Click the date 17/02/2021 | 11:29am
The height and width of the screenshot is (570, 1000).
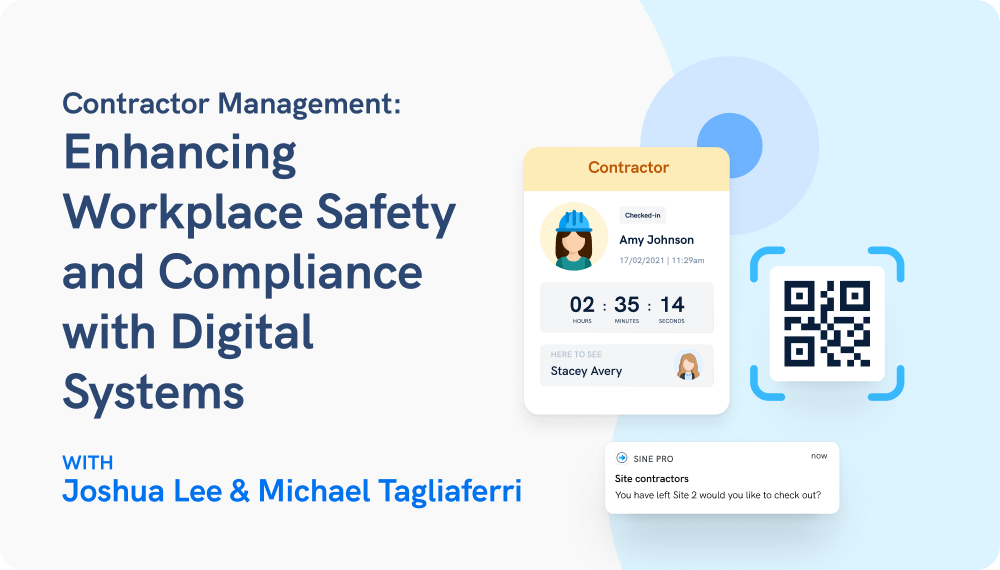(661, 260)
